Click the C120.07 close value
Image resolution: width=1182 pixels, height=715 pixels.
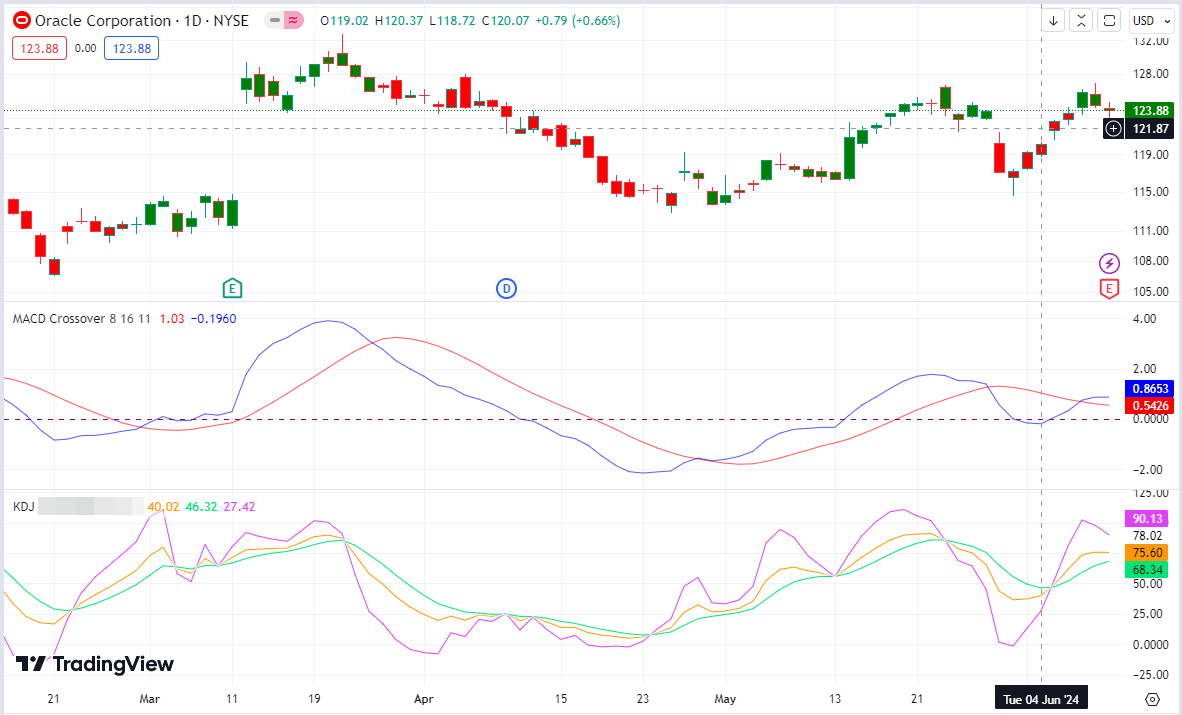[506, 20]
